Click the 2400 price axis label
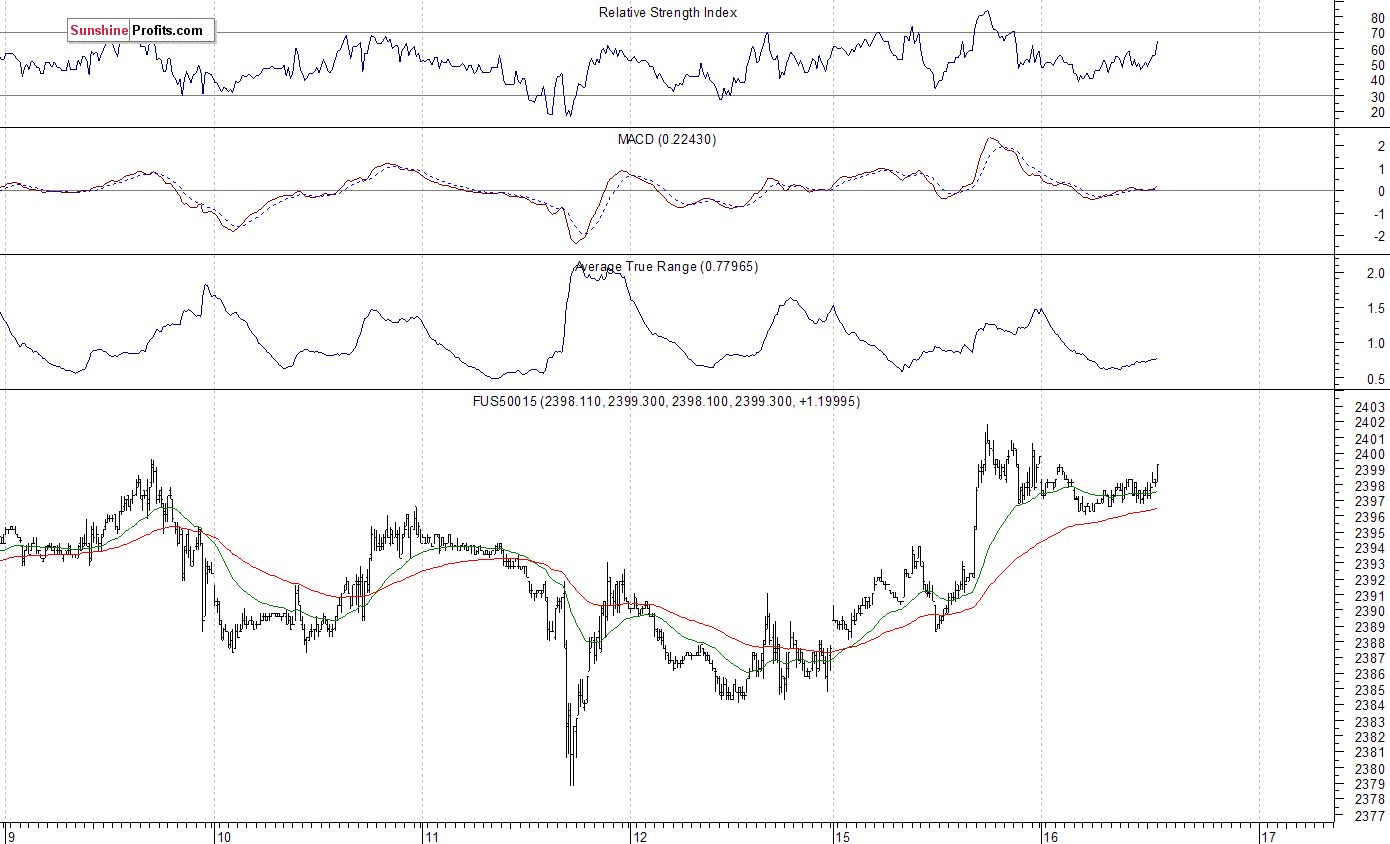This screenshot has width=1390, height=844. coord(1371,455)
